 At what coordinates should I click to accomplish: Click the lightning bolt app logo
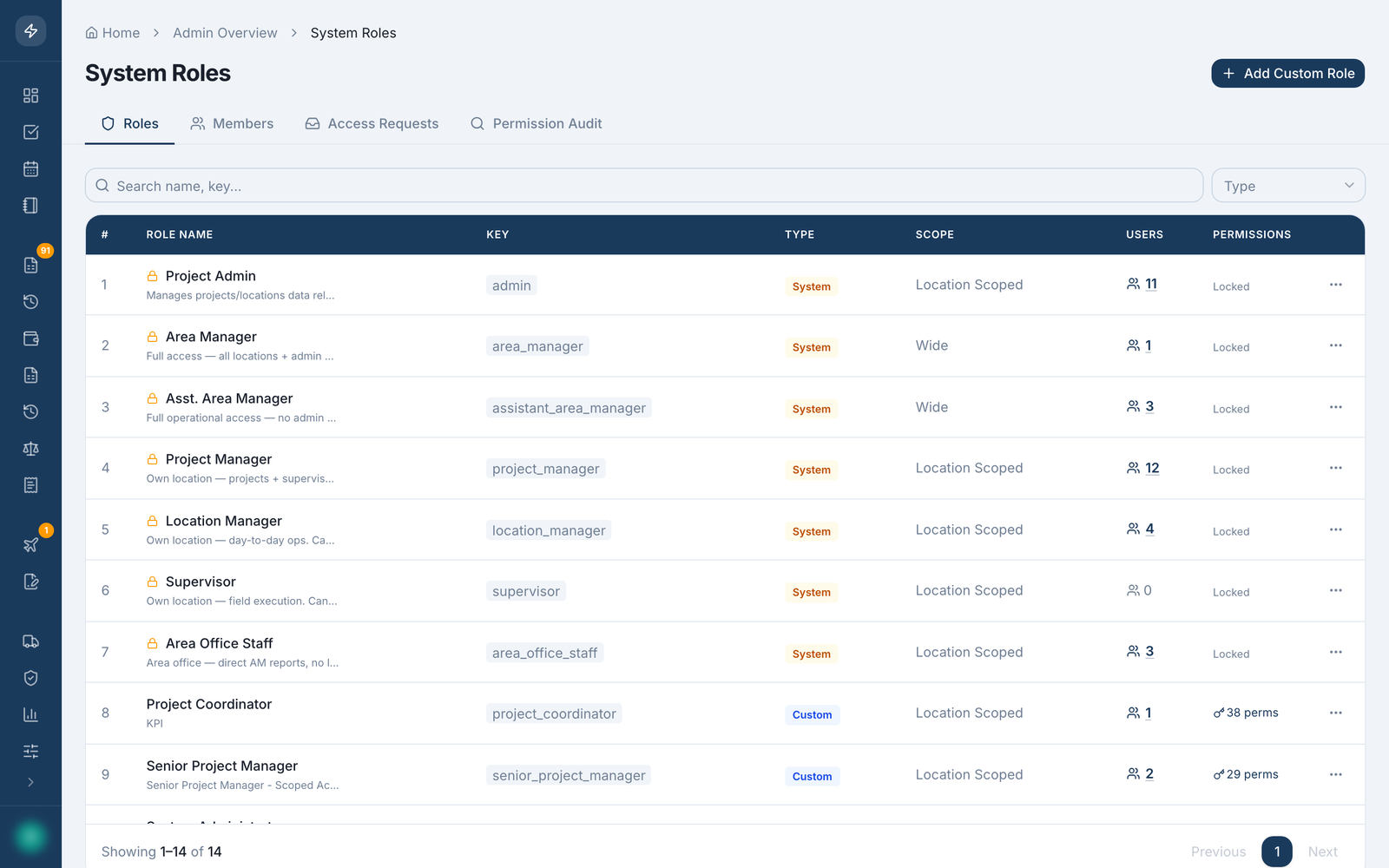(x=30, y=30)
